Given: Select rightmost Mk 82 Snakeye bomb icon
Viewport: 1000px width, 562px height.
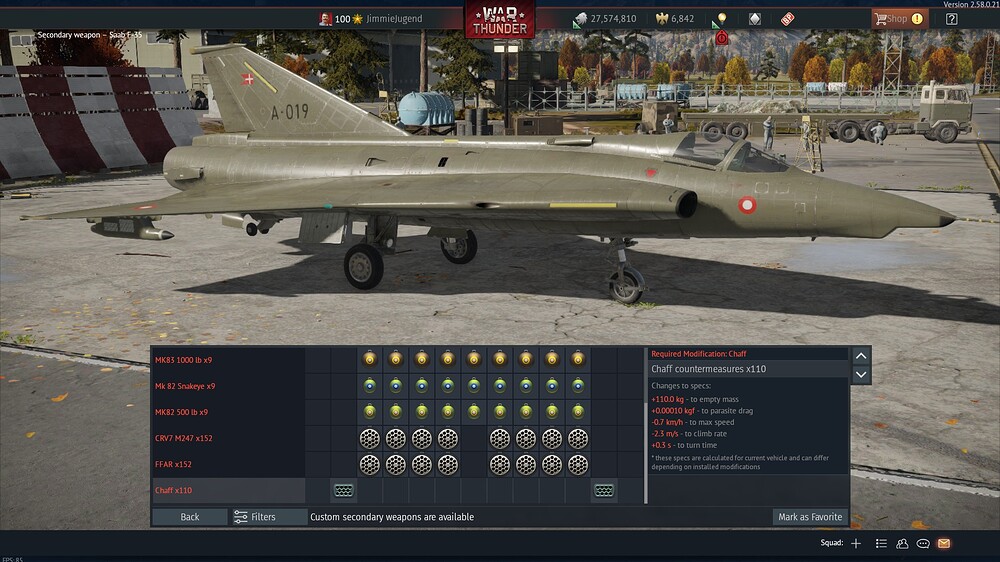Looking at the screenshot, I should click(578, 386).
